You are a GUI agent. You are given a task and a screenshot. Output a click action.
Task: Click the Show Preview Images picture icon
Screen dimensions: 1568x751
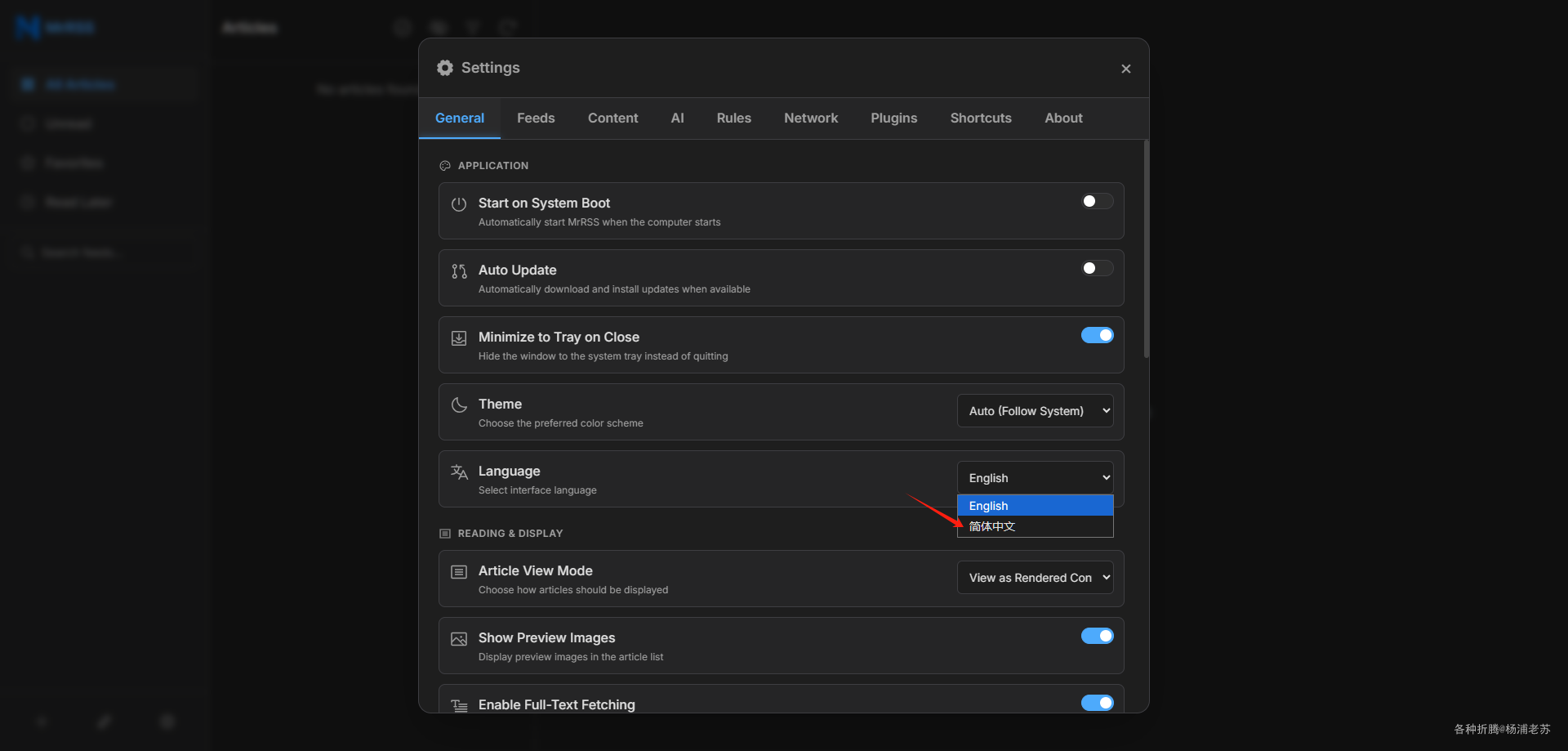coord(459,639)
